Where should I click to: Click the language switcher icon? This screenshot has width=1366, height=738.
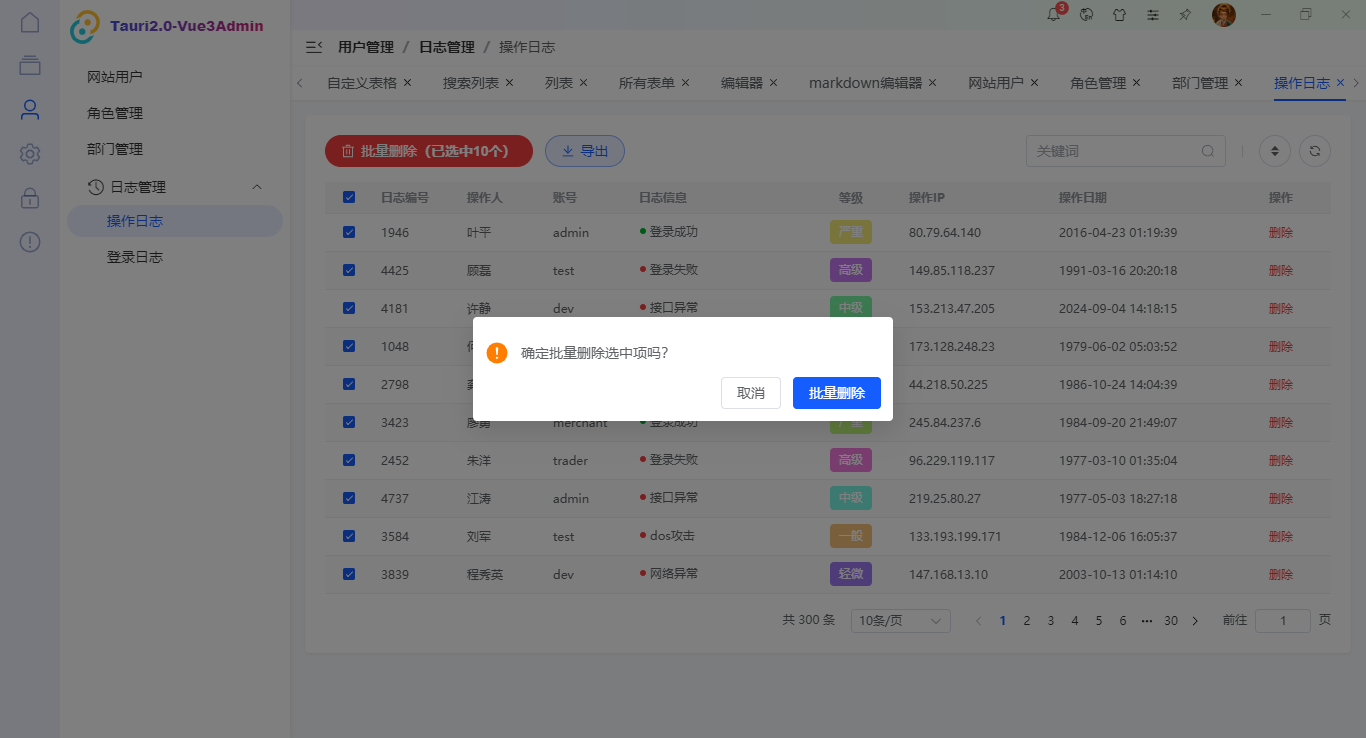1086,14
